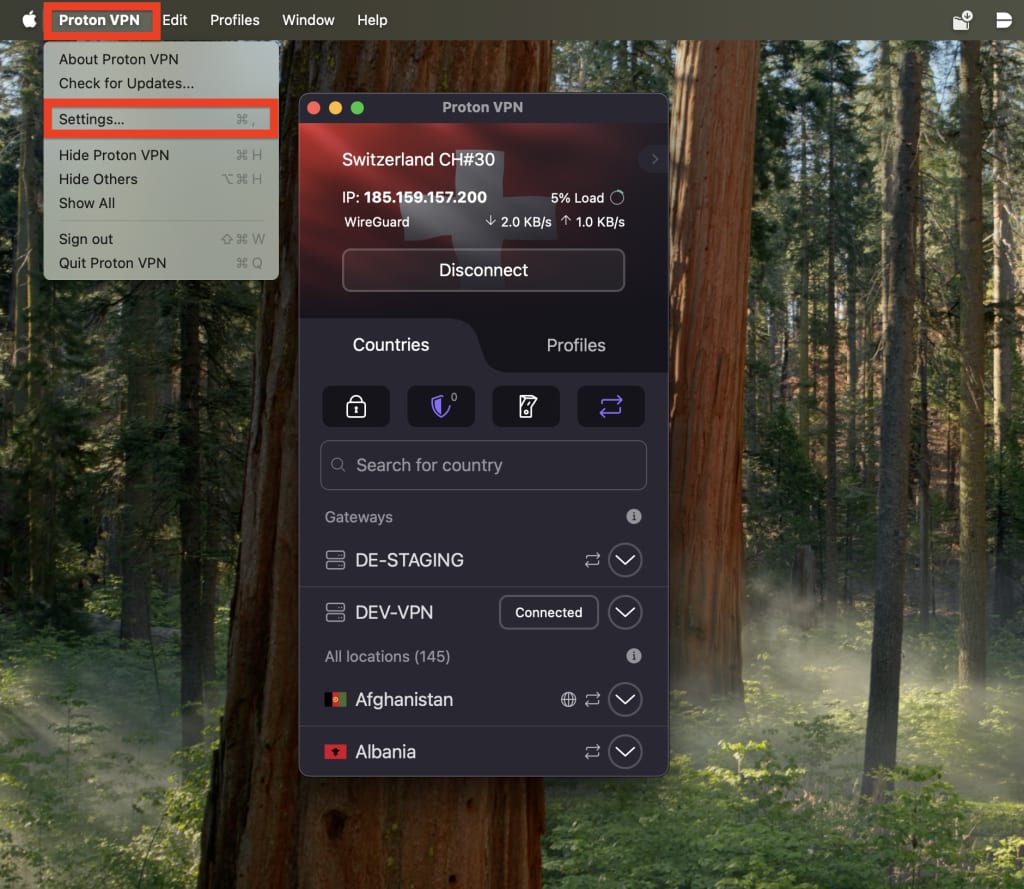Toggle the Port Forwarding arrows icon
The width and height of the screenshot is (1024, 889).
click(611, 406)
